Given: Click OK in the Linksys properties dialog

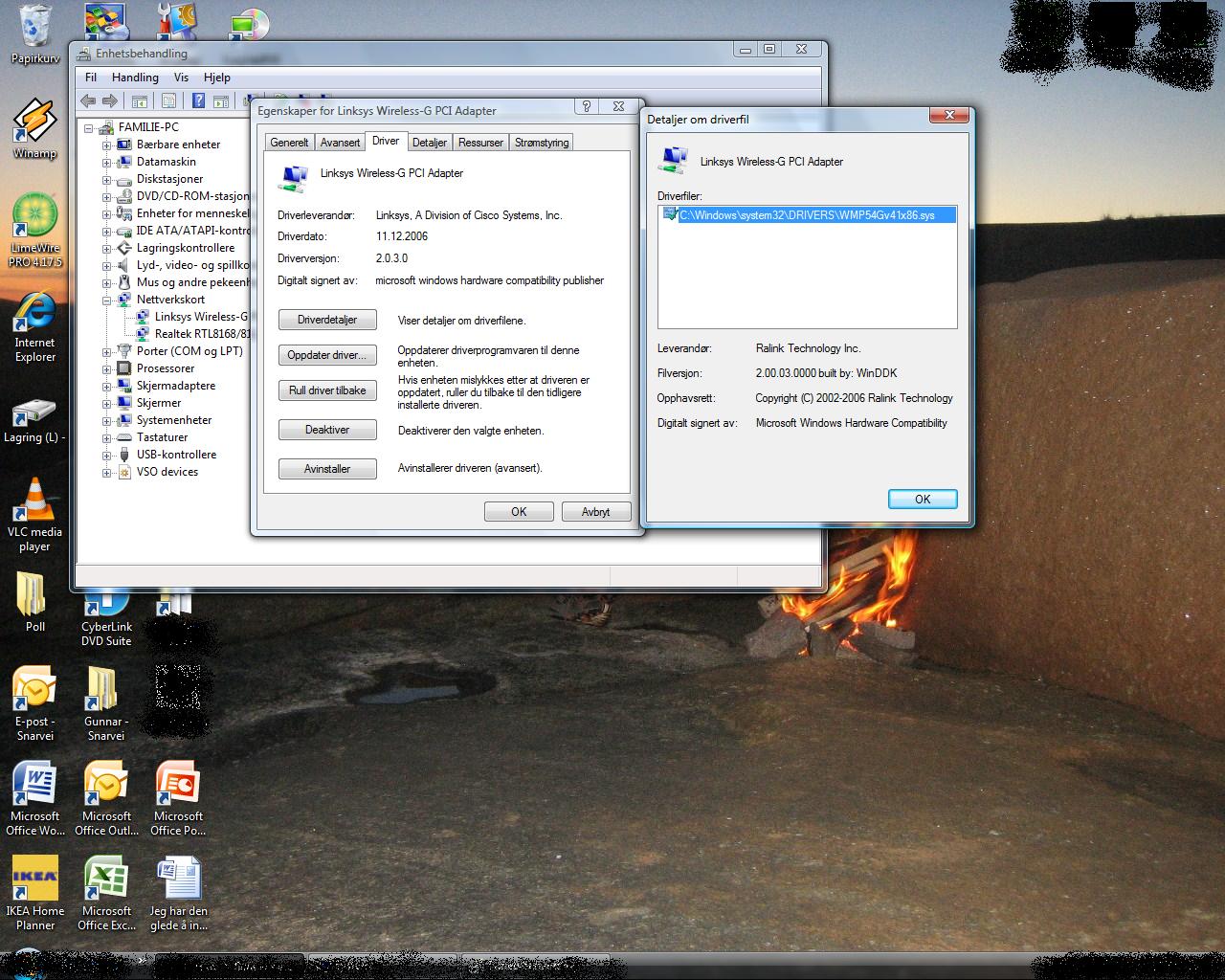Looking at the screenshot, I should [x=519, y=512].
